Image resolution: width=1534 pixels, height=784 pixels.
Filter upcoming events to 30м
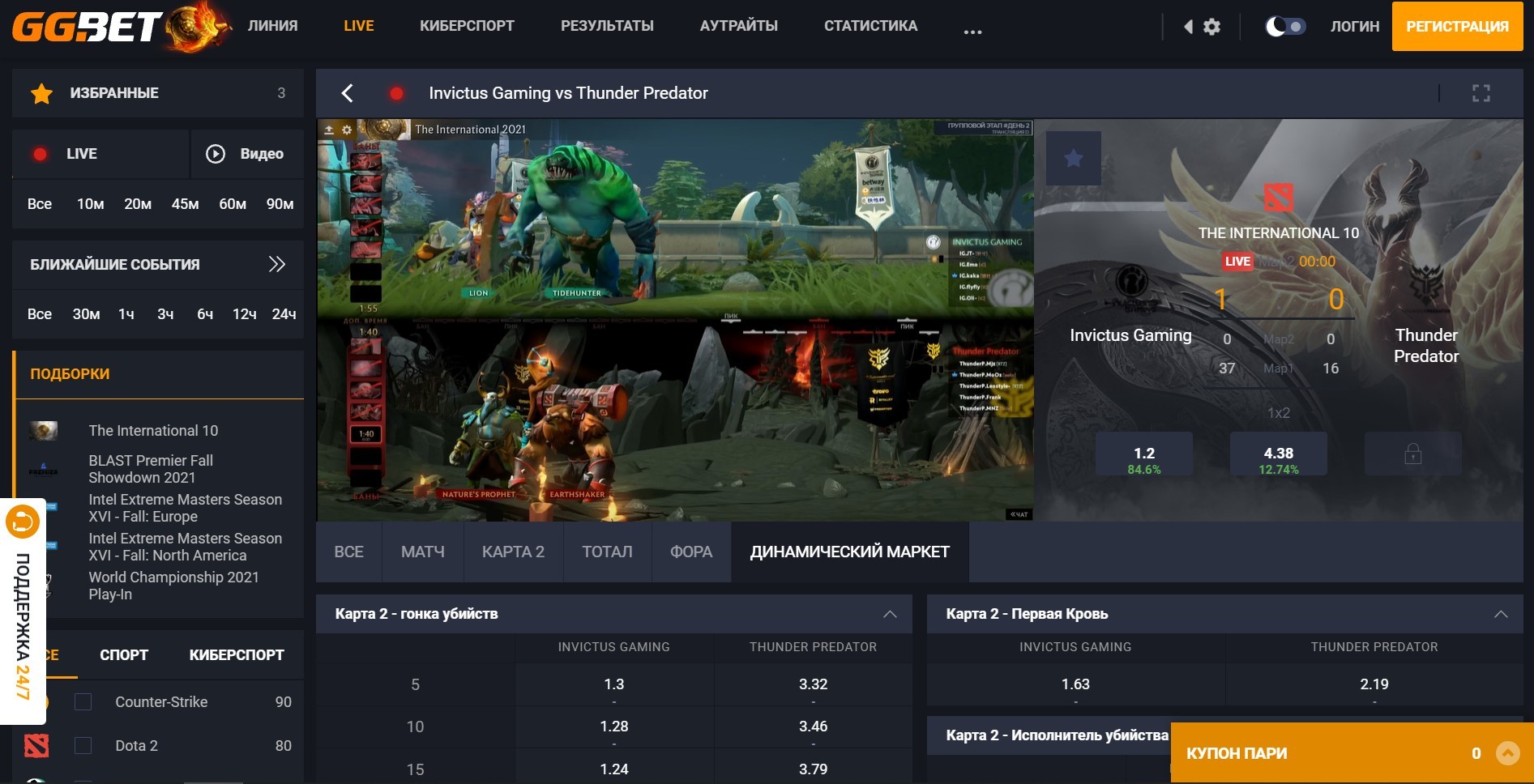(x=86, y=314)
